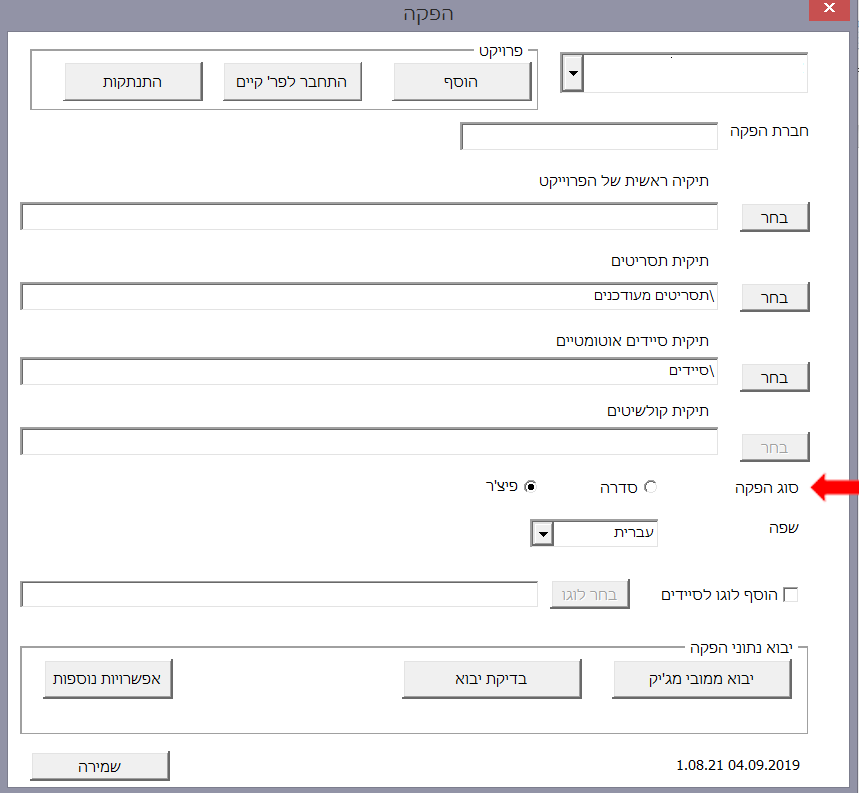Focus the תיקיה ראשית של הפרוייקט path field
The width and height of the screenshot is (859, 793).
coord(369,217)
